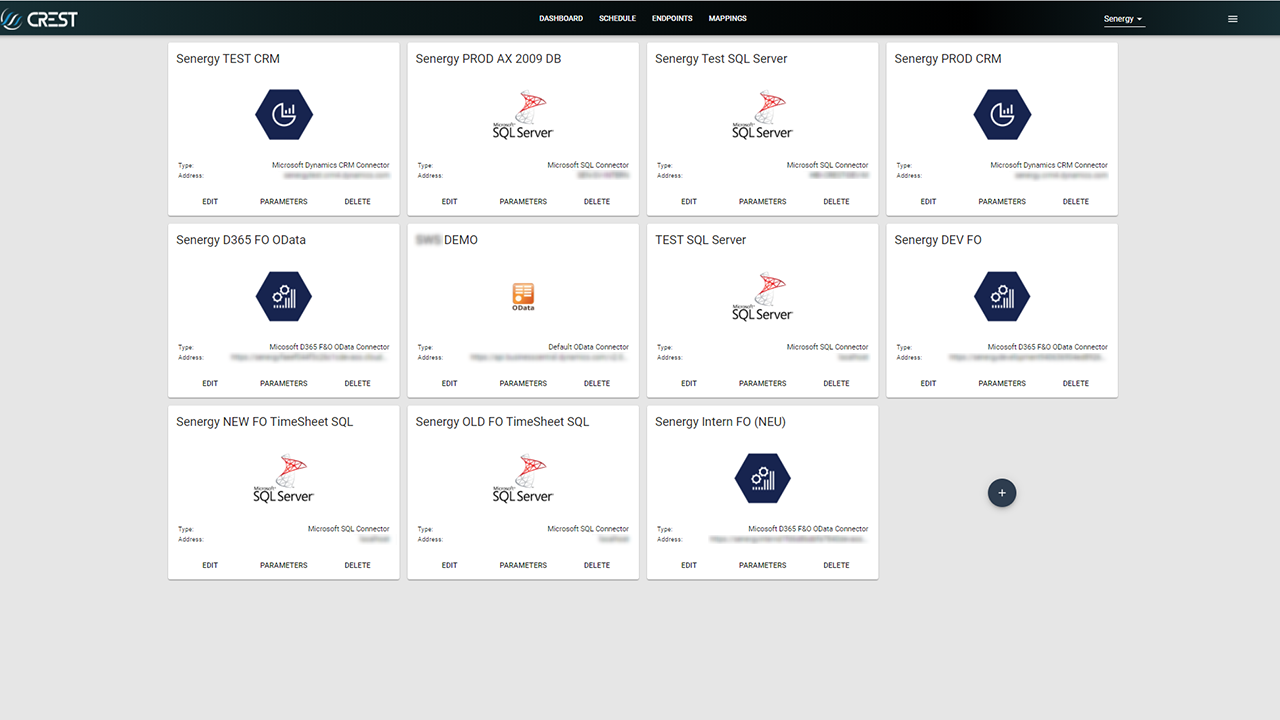The height and width of the screenshot is (720, 1280).
Task: Click SQL Server logo on TEST SQL Server card
Action: click(x=762, y=297)
